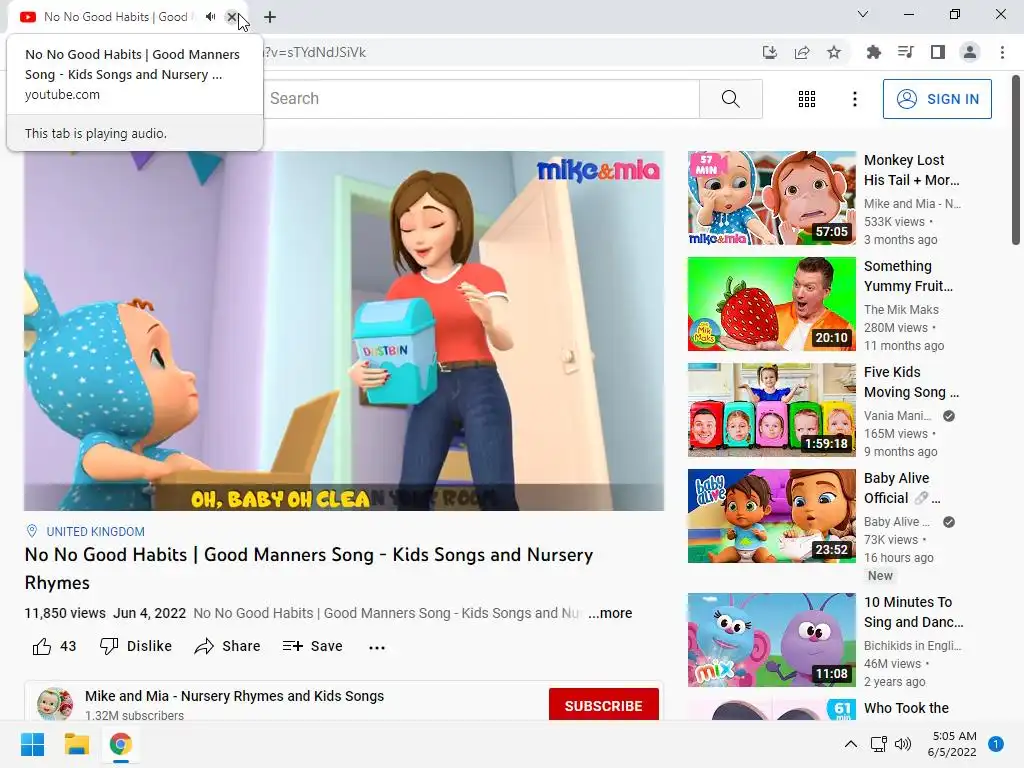Screen dimensions: 1024x768
Task: Open the UNITED KINGDOM location link
Action: (95, 532)
